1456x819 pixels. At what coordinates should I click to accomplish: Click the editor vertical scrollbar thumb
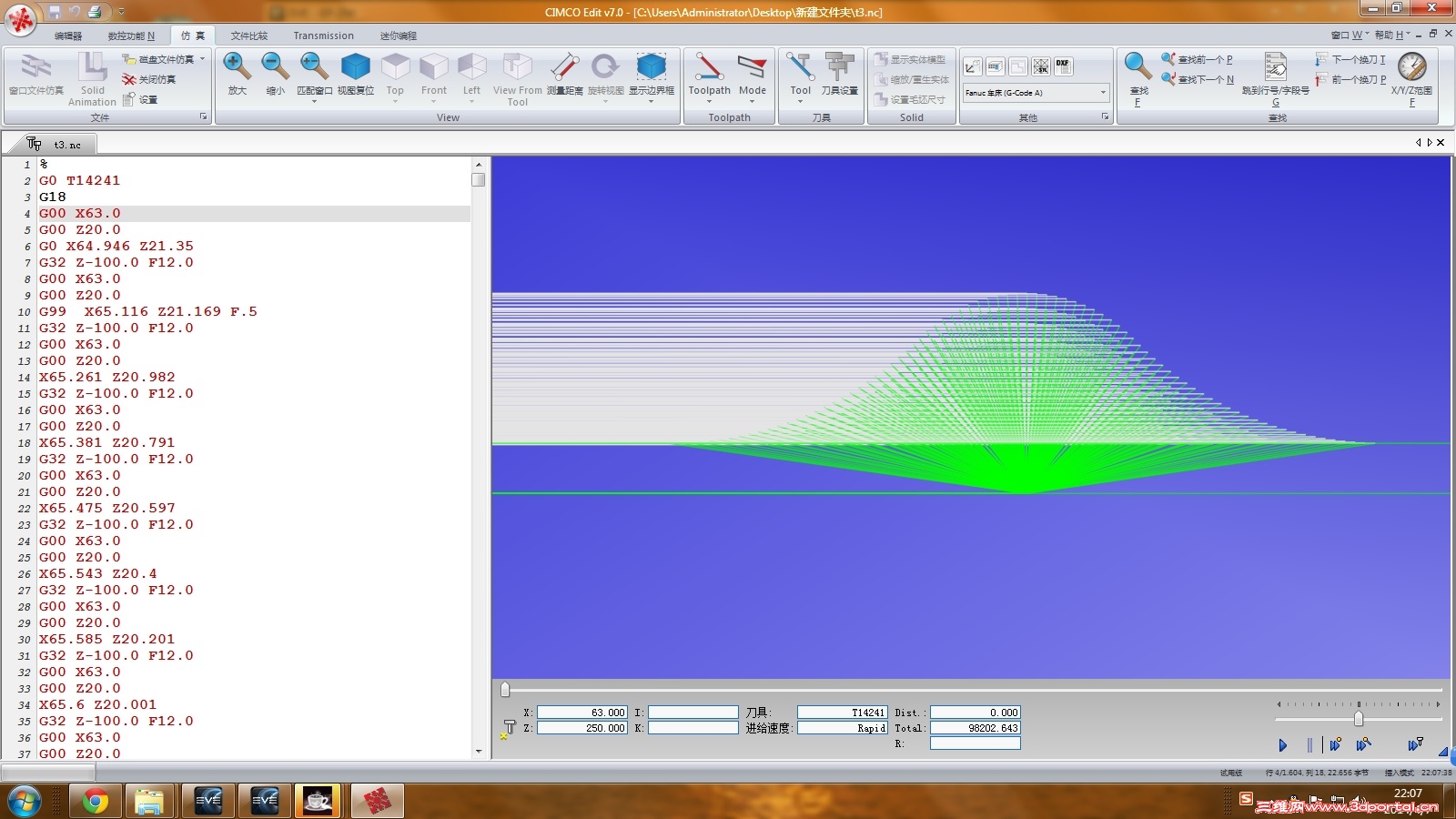(478, 180)
